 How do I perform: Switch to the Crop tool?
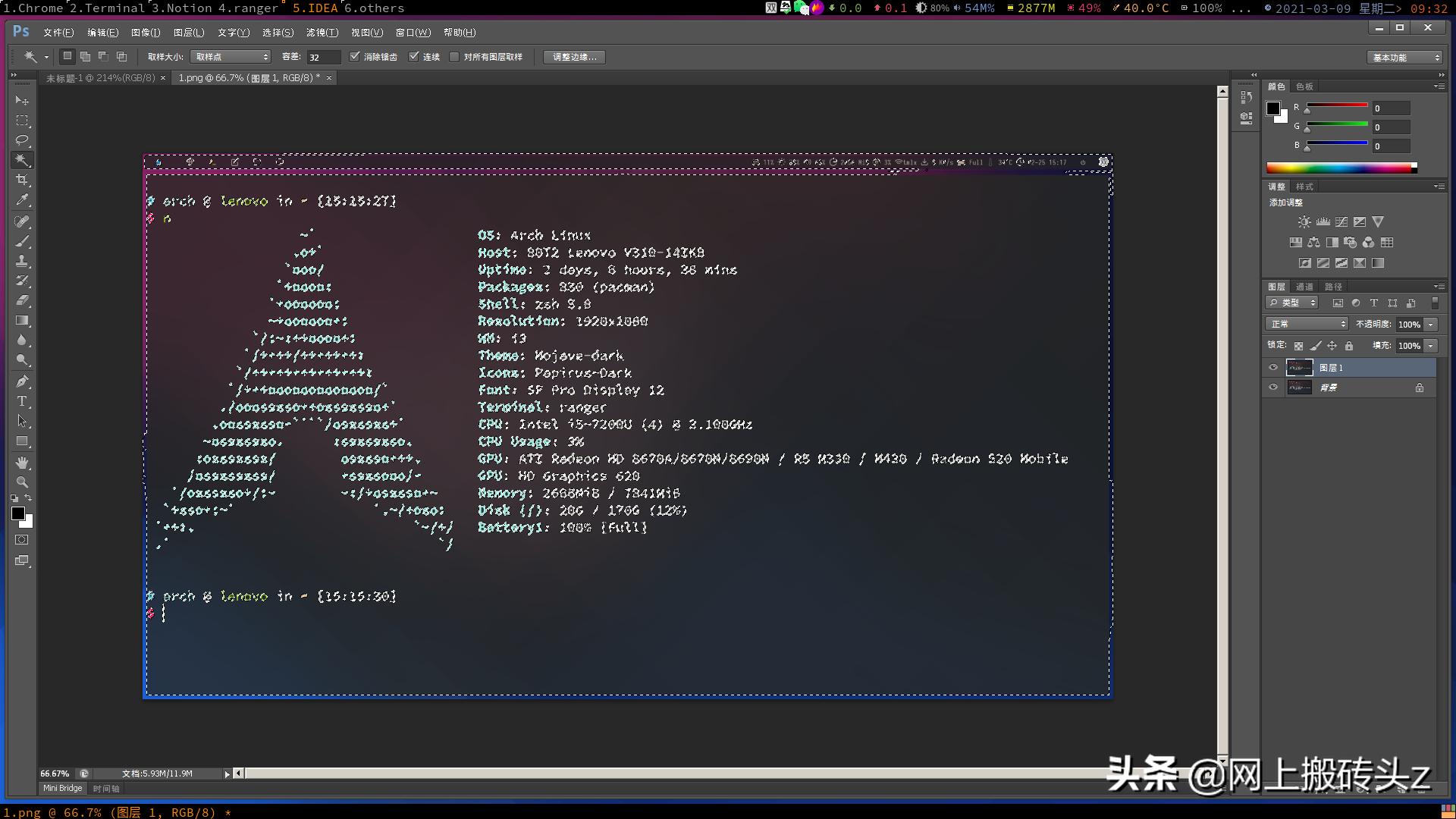coord(22,179)
